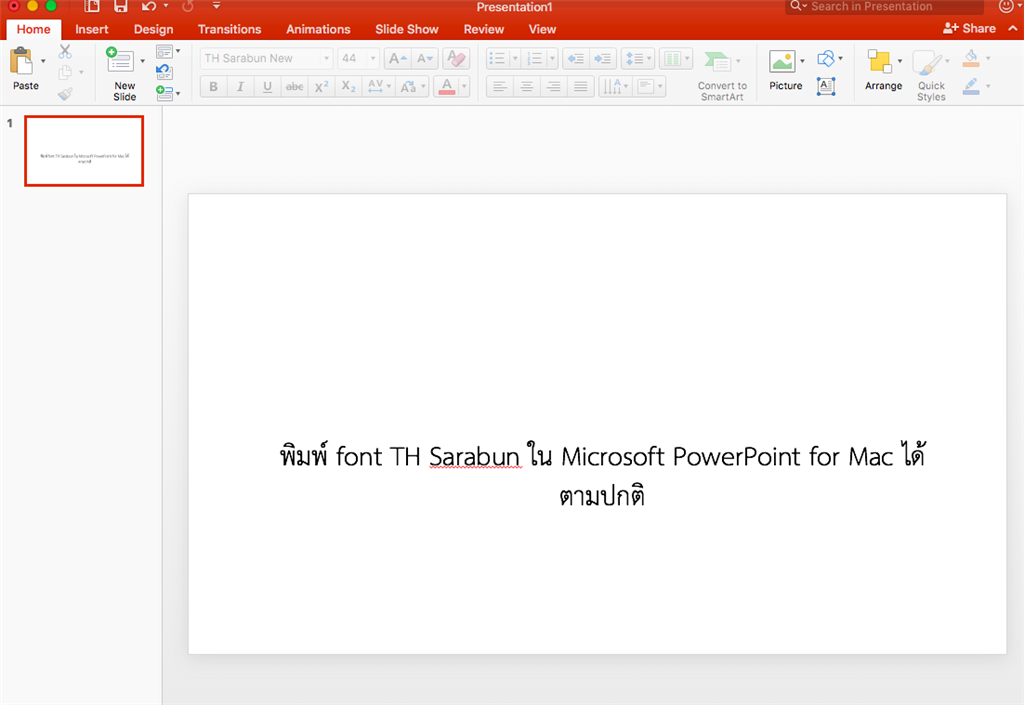Toggle Superscript formatting
This screenshot has height=705, width=1024.
(321, 86)
